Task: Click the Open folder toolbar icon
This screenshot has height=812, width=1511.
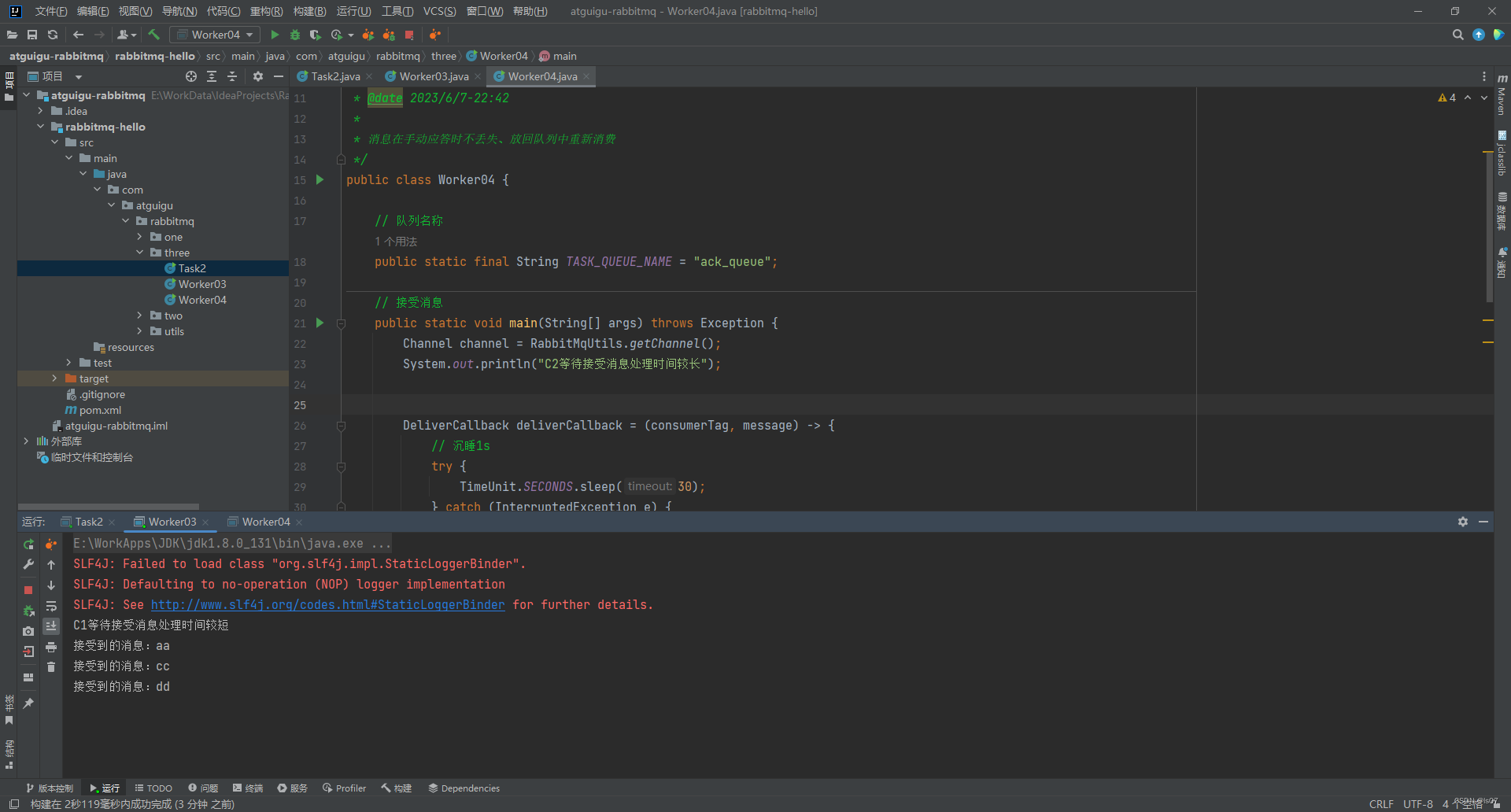Action: (x=12, y=35)
